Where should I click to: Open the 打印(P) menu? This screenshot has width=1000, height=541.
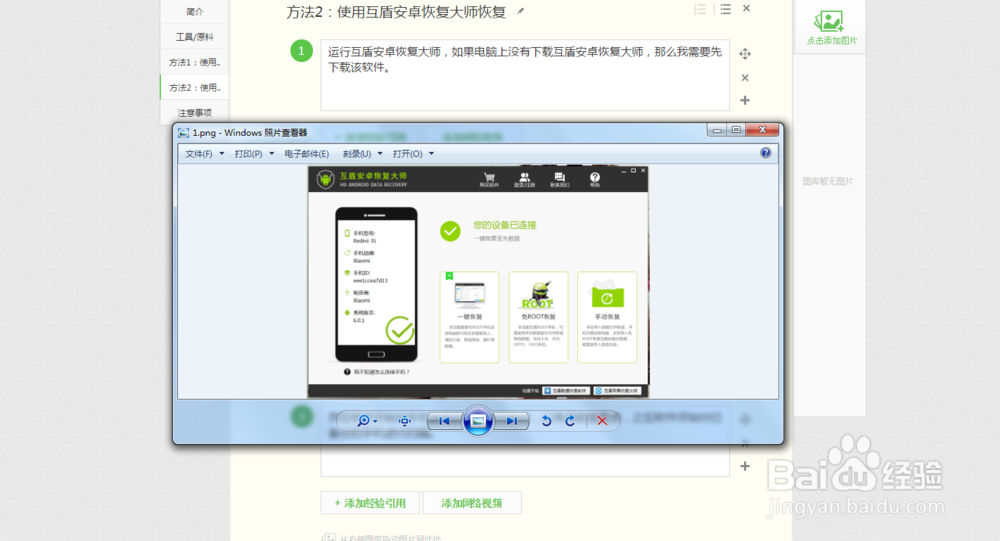pyautogui.click(x=248, y=154)
